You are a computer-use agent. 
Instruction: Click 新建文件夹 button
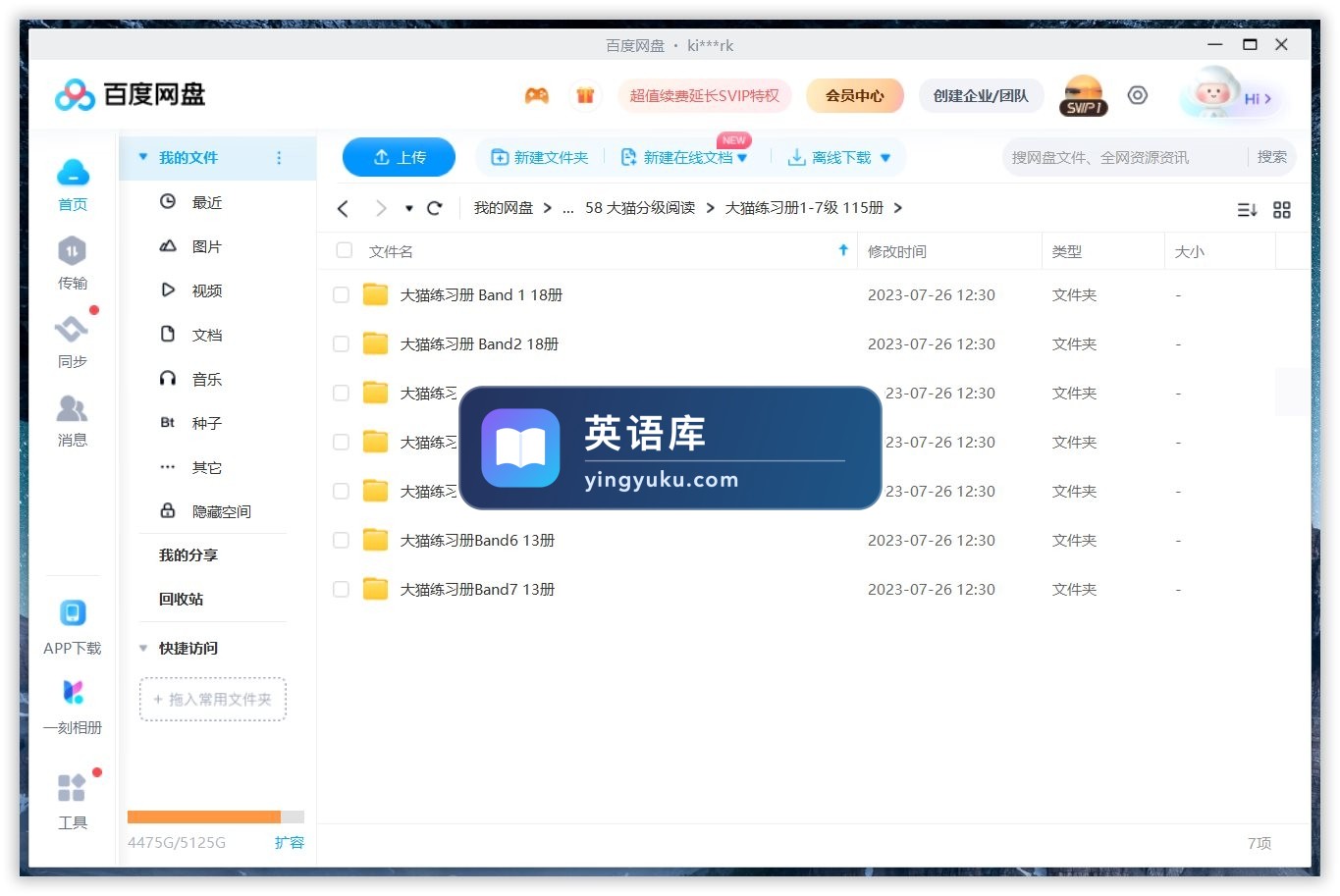(539, 157)
